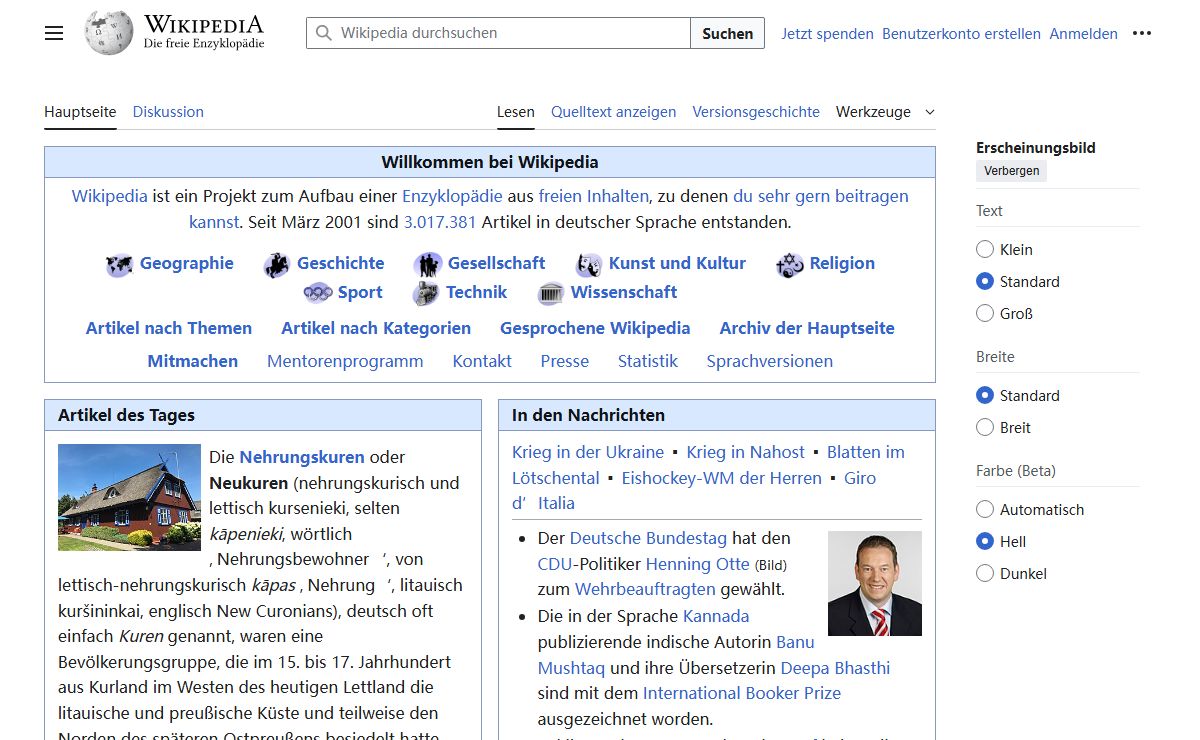Click the 3.017.381 article count link
This screenshot has width=1200, height=740.
[x=440, y=222]
